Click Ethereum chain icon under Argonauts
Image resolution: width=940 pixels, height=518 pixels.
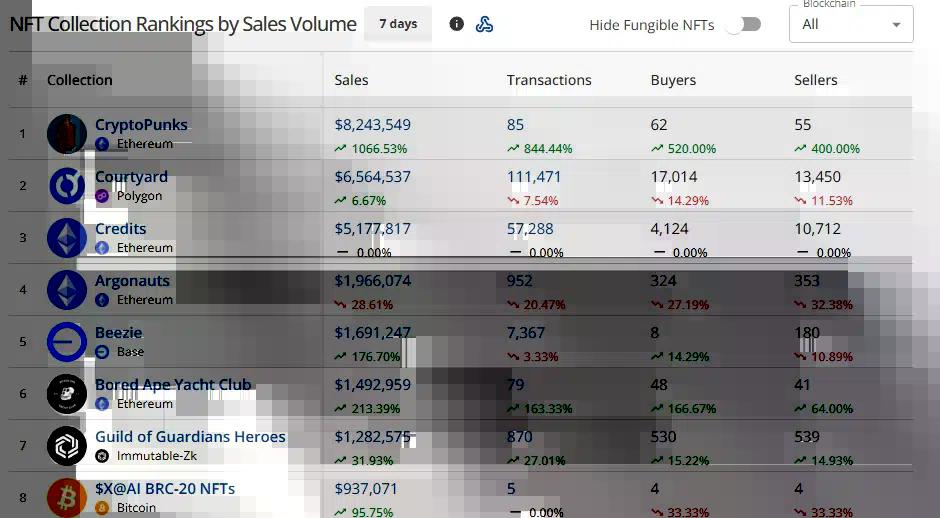[x=102, y=300]
